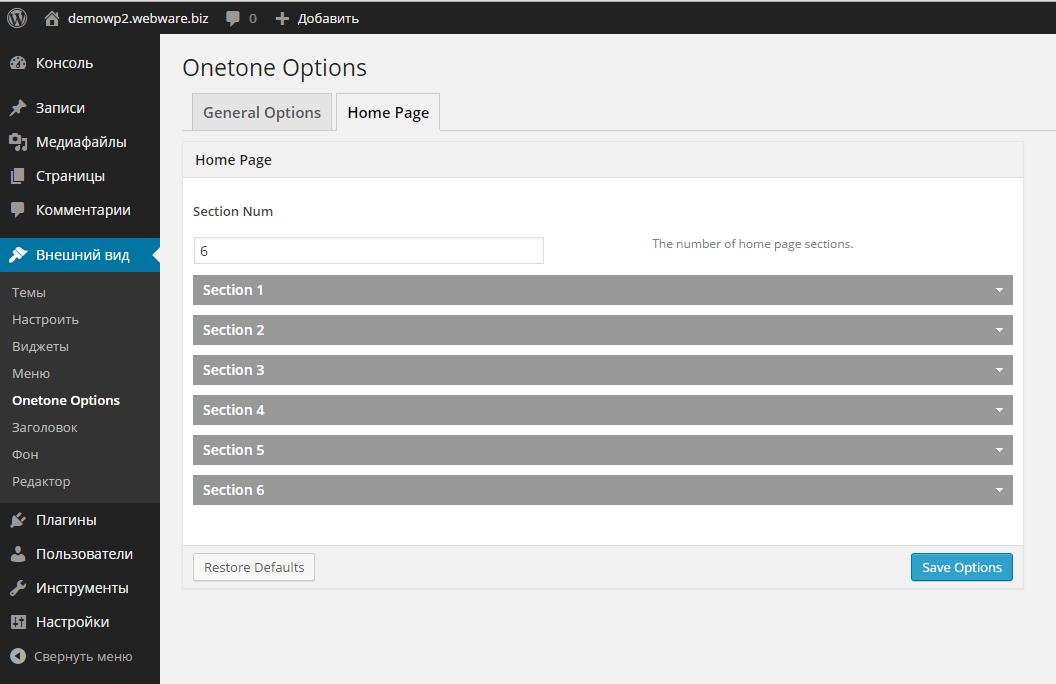Click the Restore Defaults button

[254, 567]
